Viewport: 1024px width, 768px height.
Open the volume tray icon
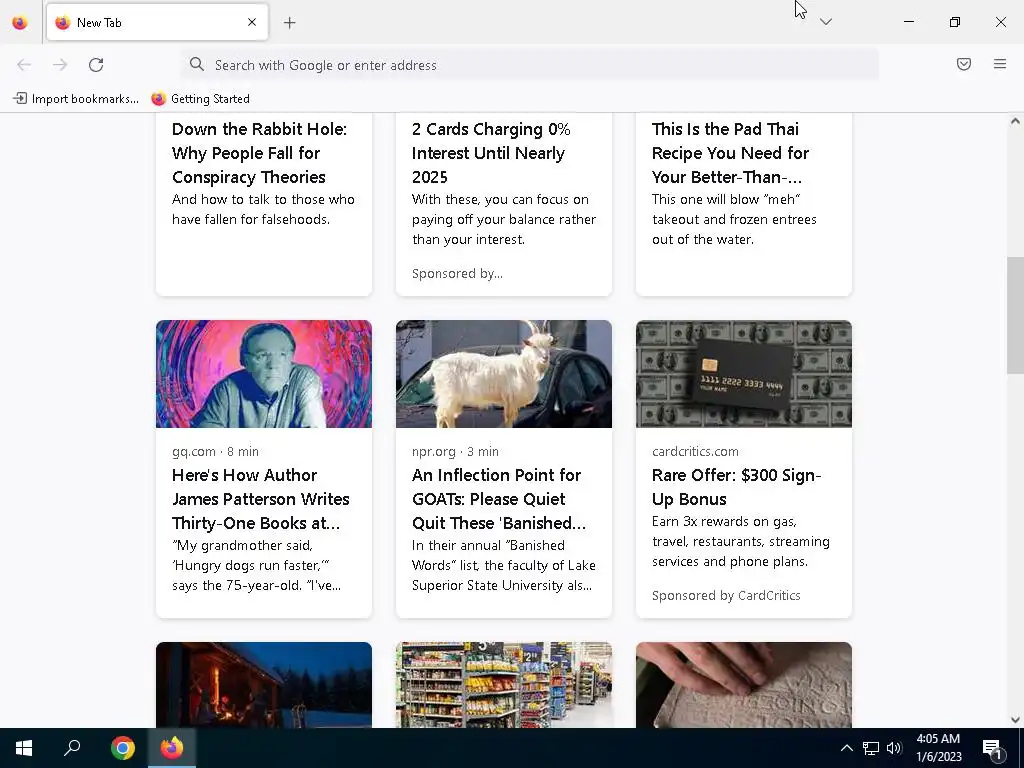coord(894,748)
